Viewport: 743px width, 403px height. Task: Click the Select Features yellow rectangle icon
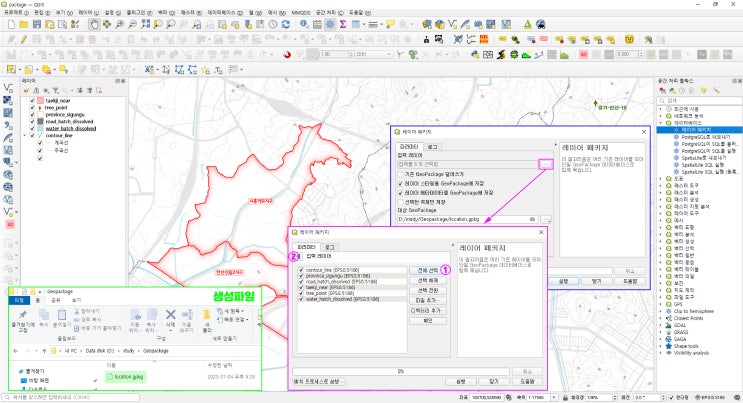pos(11,70)
